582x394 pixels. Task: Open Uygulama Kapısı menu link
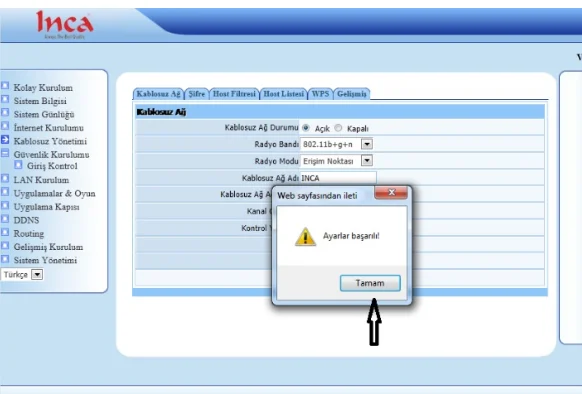tap(46, 207)
